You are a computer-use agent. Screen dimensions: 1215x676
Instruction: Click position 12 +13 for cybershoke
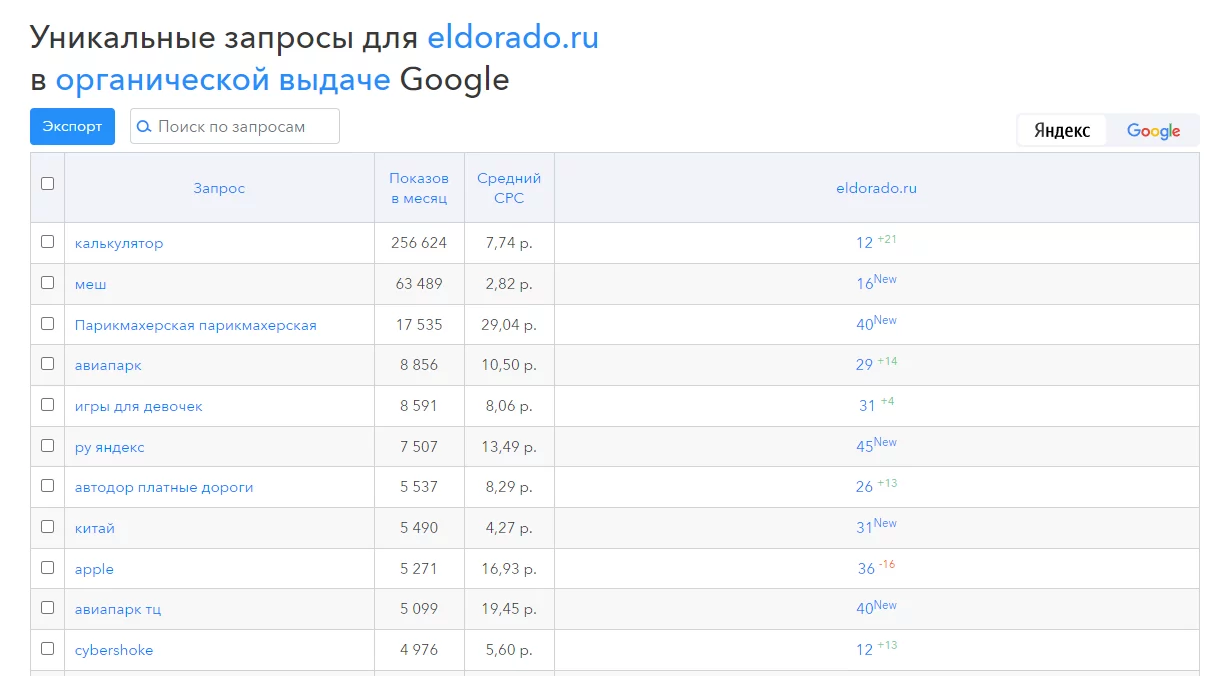[876, 649]
